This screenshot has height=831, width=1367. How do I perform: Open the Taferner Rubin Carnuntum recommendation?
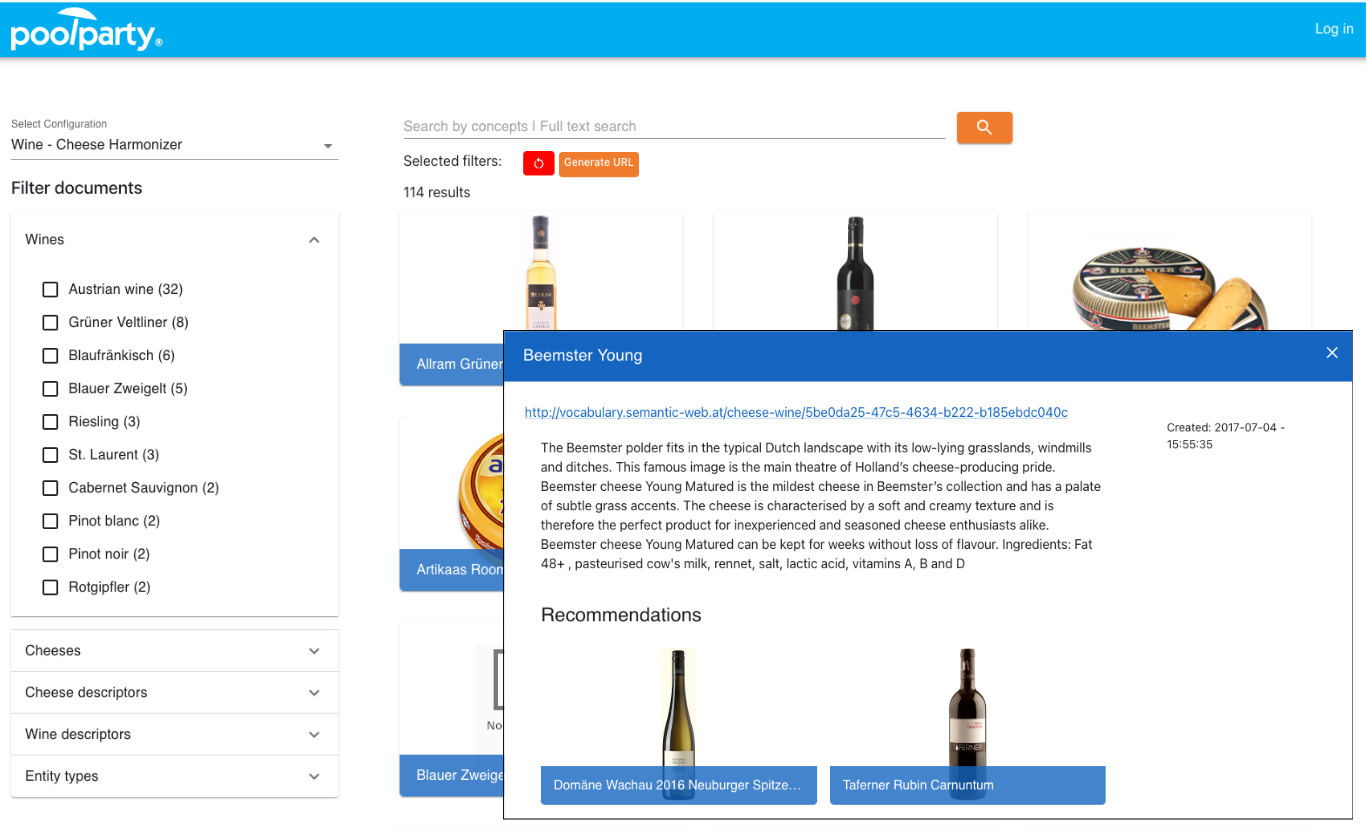(967, 785)
